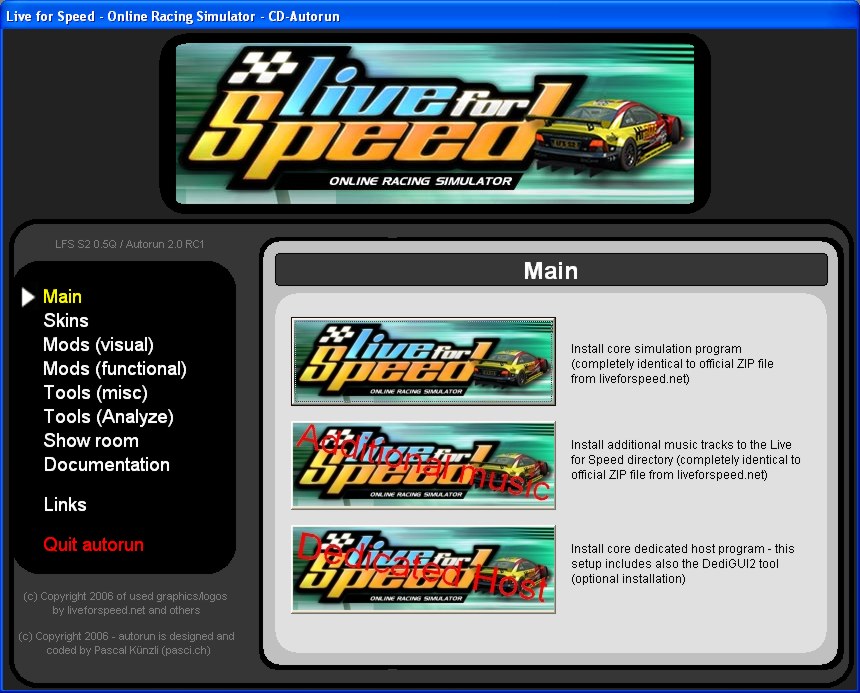This screenshot has width=860, height=693.
Task: Click the "Main" panel heading bar
Action: pos(551,270)
